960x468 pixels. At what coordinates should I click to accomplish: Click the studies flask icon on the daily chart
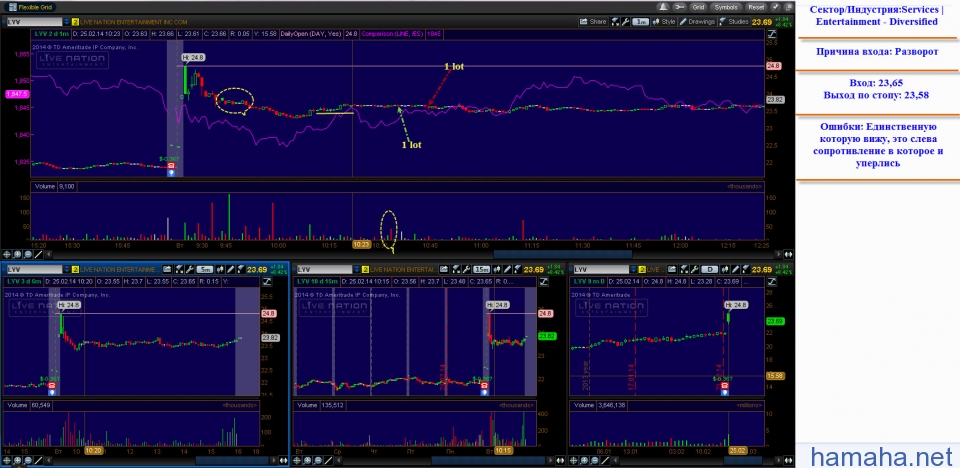point(745,270)
